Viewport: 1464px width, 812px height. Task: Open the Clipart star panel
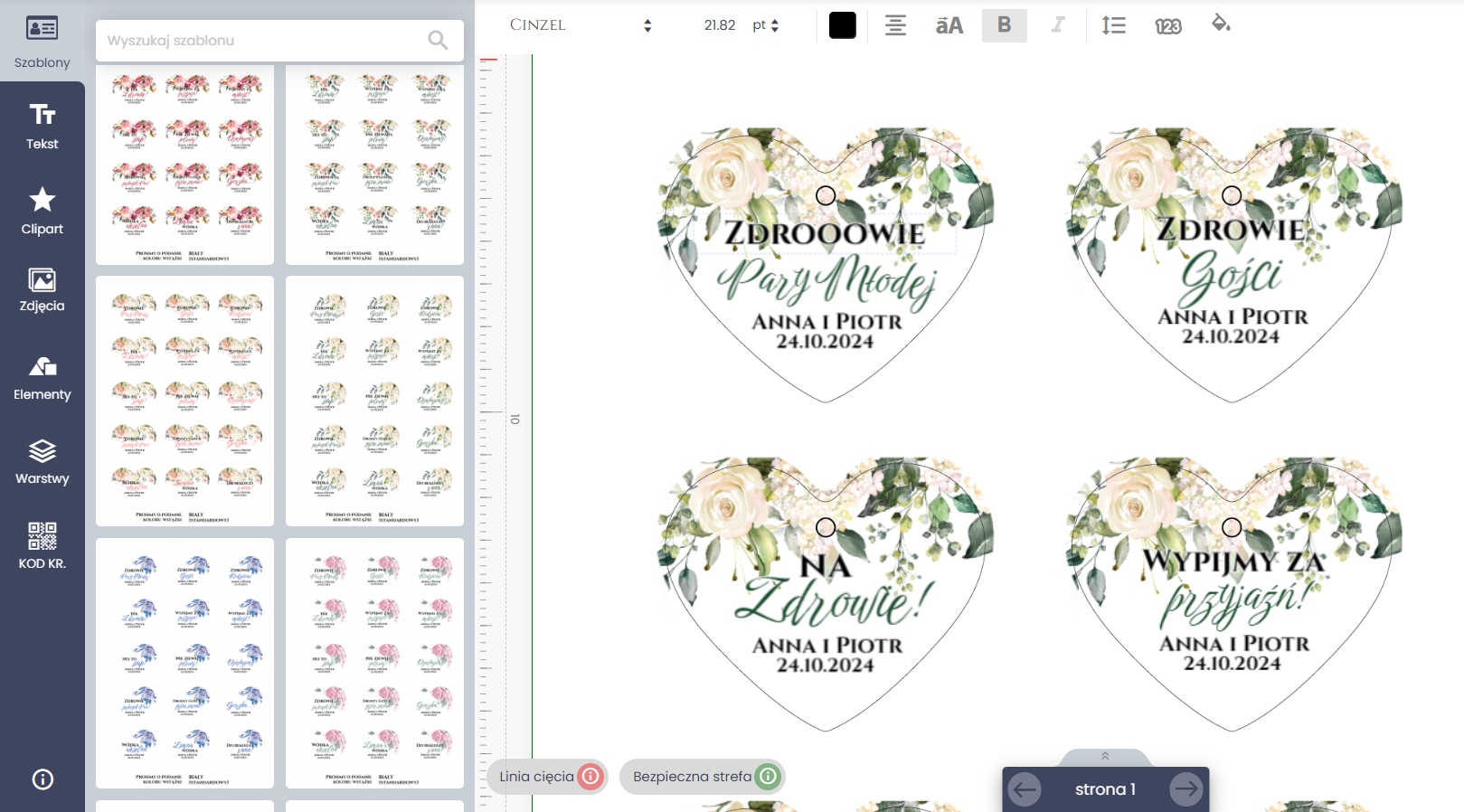coord(43,211)
